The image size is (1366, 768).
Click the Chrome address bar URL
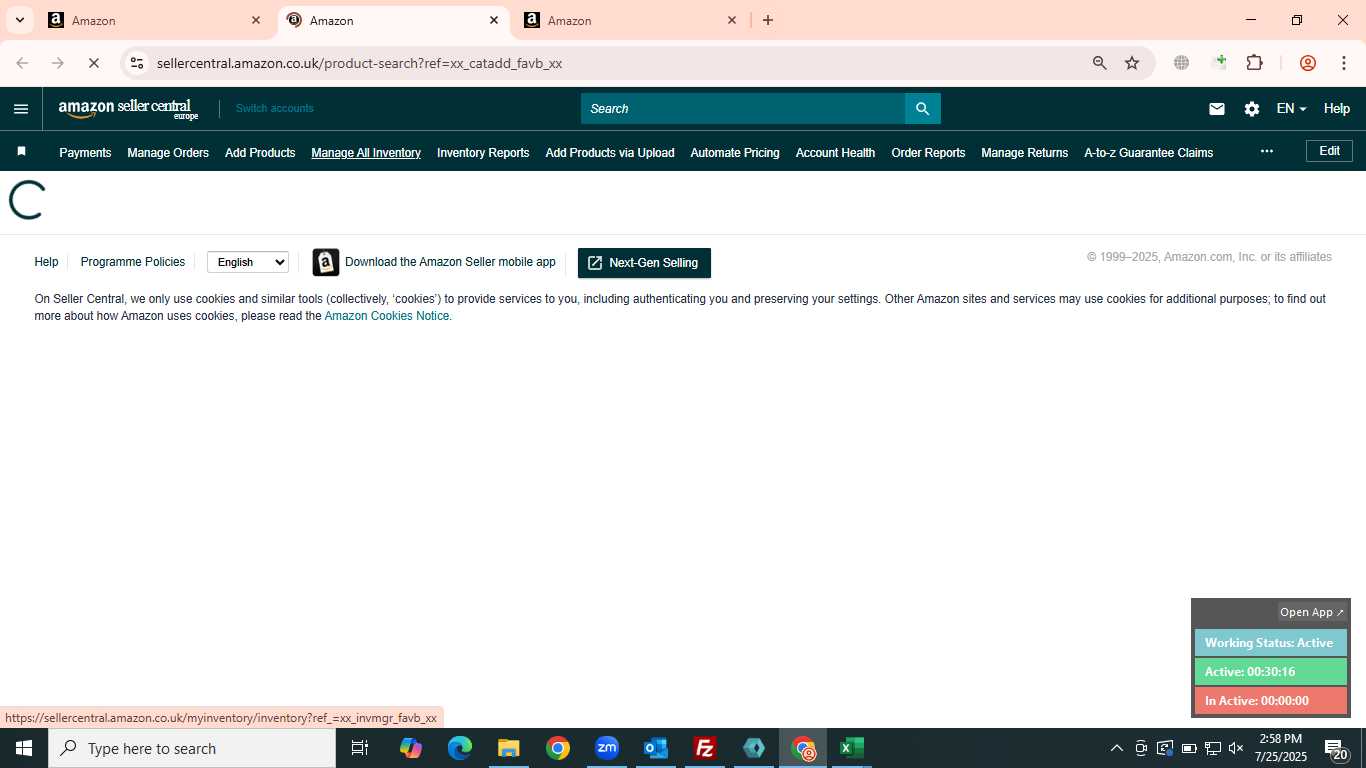(359, 63)
